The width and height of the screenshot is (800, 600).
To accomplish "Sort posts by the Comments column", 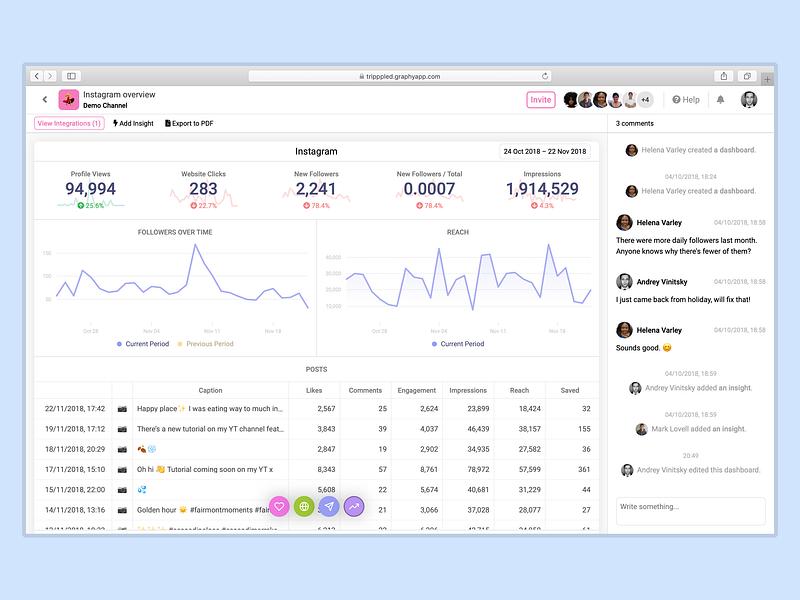I will coord(365,390).
